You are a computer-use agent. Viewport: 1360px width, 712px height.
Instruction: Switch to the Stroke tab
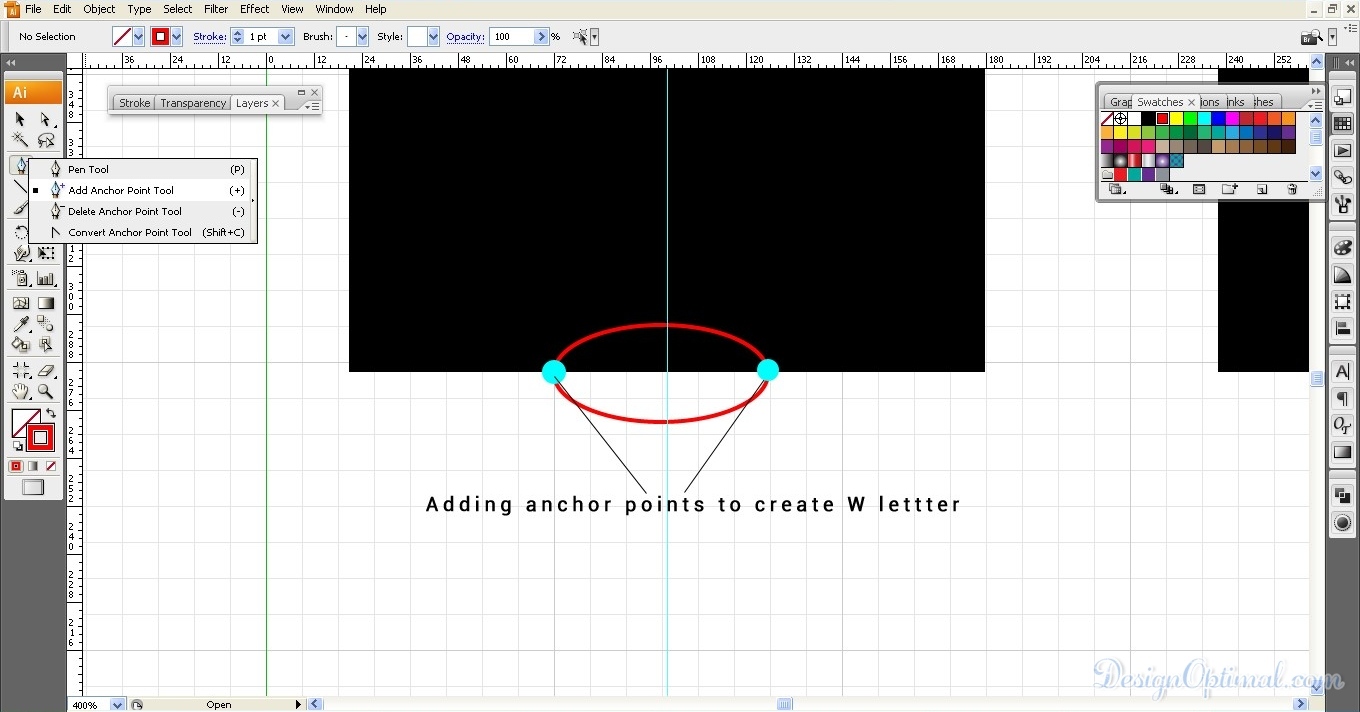tap(135, 103)
